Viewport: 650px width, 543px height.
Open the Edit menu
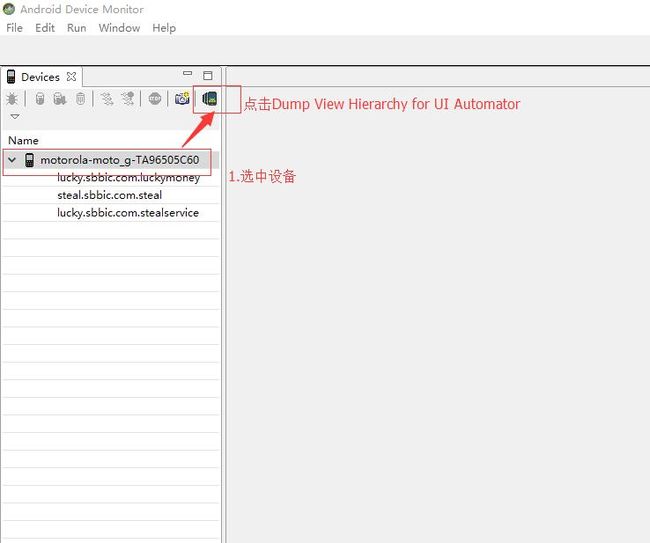pos(45,28)
